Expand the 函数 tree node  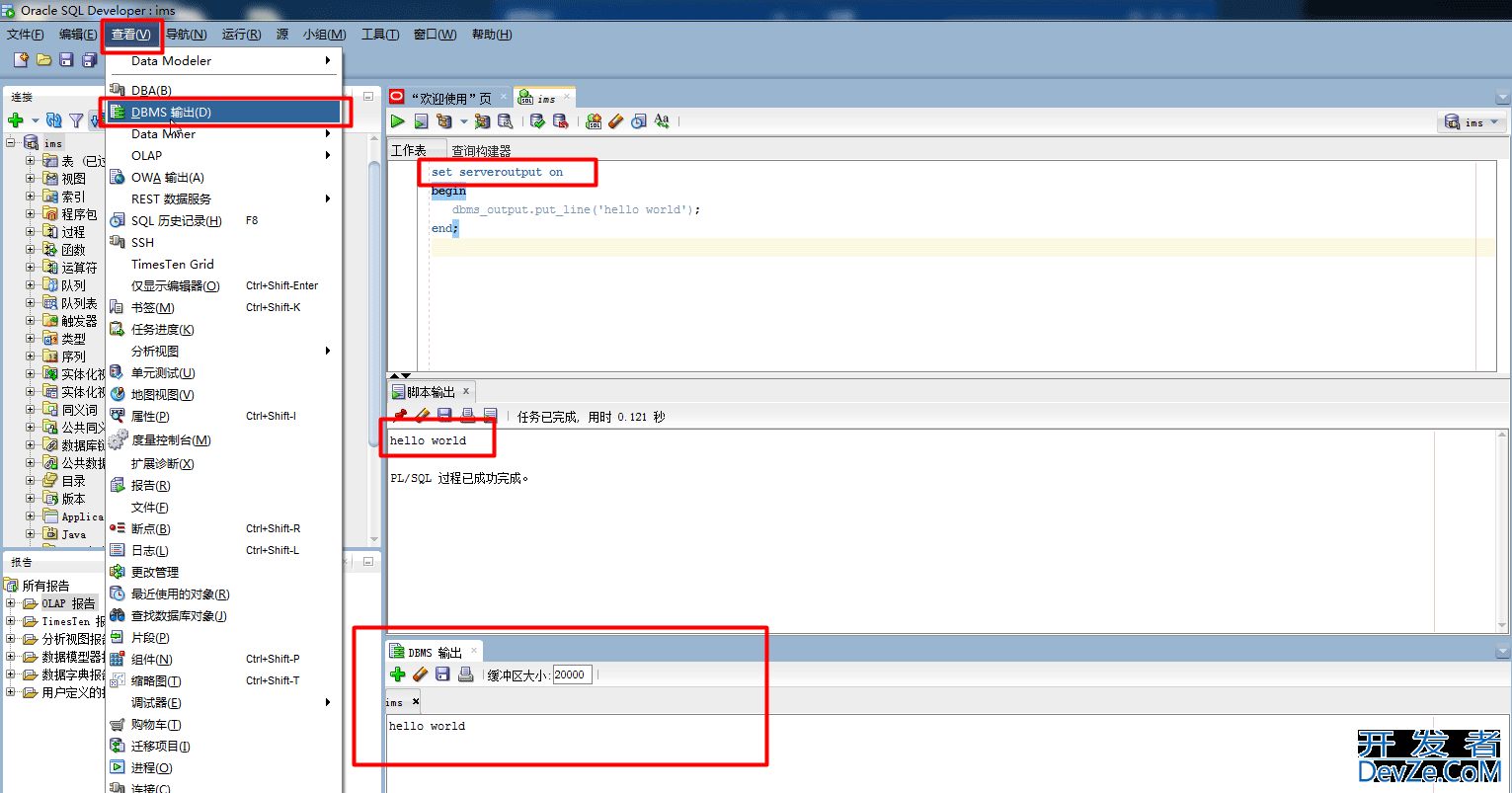pos(30,250)
